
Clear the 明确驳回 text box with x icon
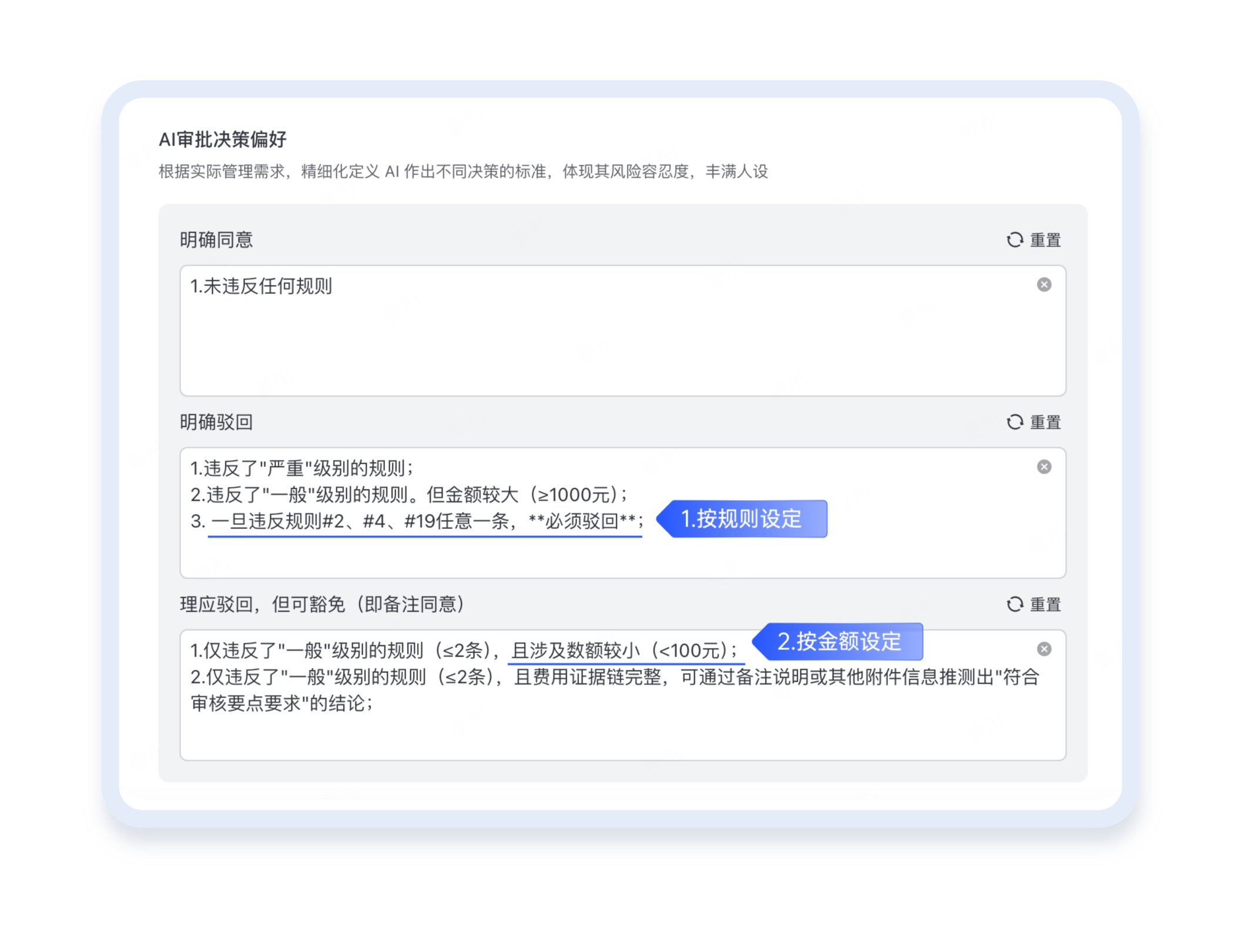(x=1044, y=467)
